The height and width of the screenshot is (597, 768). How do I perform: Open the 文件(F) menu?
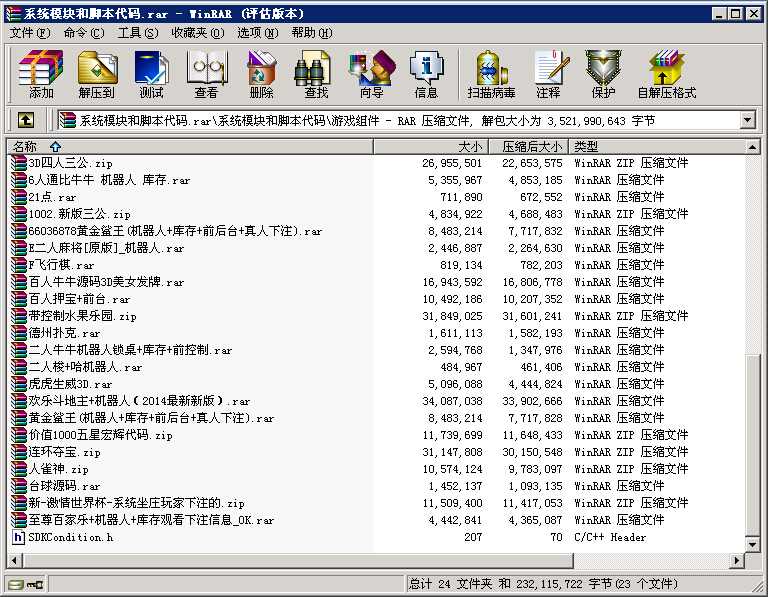pyautogui.click(x=30, y=33)
